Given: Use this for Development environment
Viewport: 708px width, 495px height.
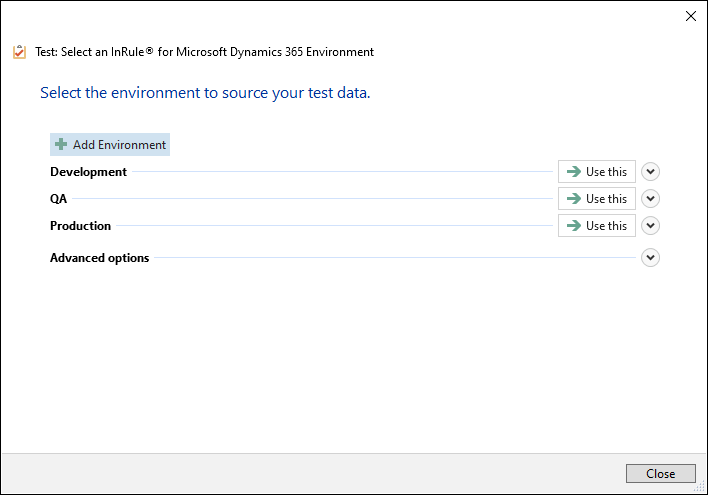Looking at the screenshot, I should 596,172.
